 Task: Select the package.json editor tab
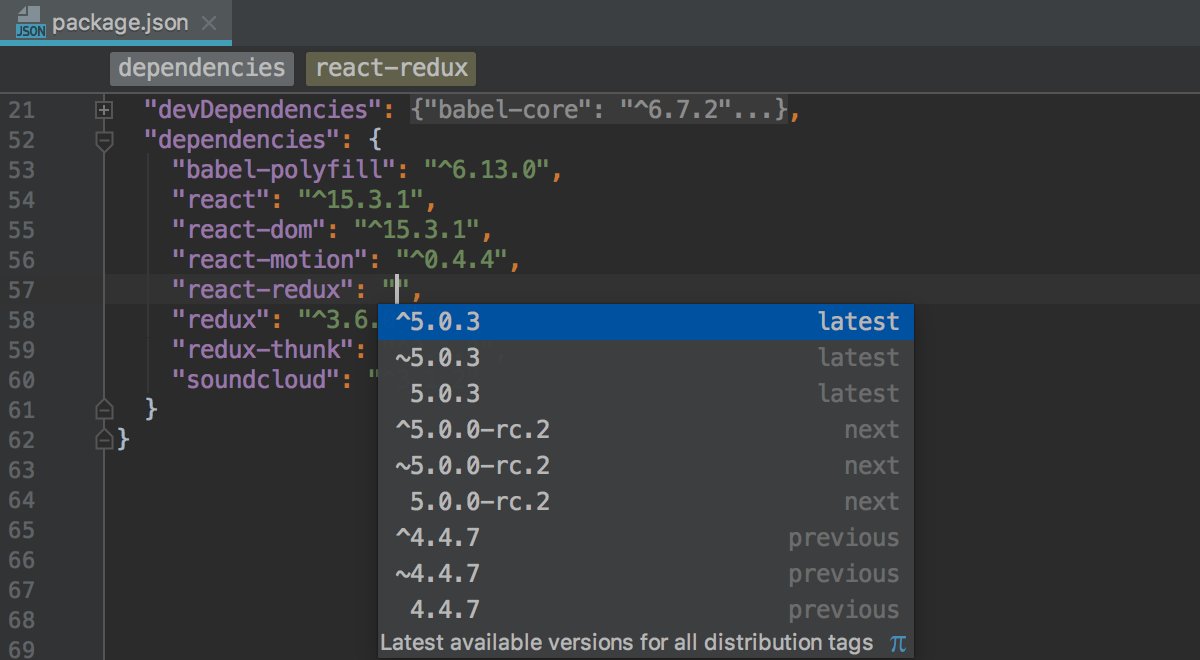[115, 21]
